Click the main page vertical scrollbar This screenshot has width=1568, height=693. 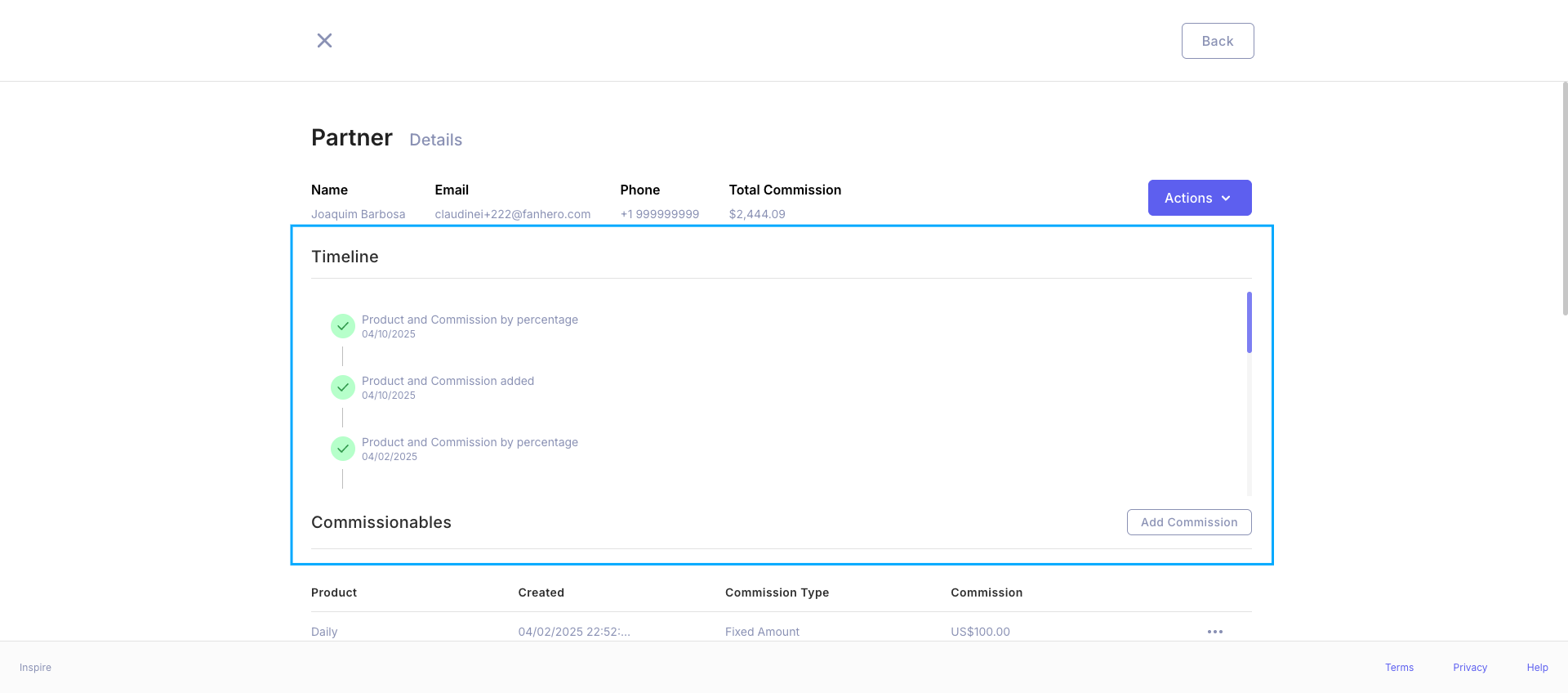tap(1565, 198)
